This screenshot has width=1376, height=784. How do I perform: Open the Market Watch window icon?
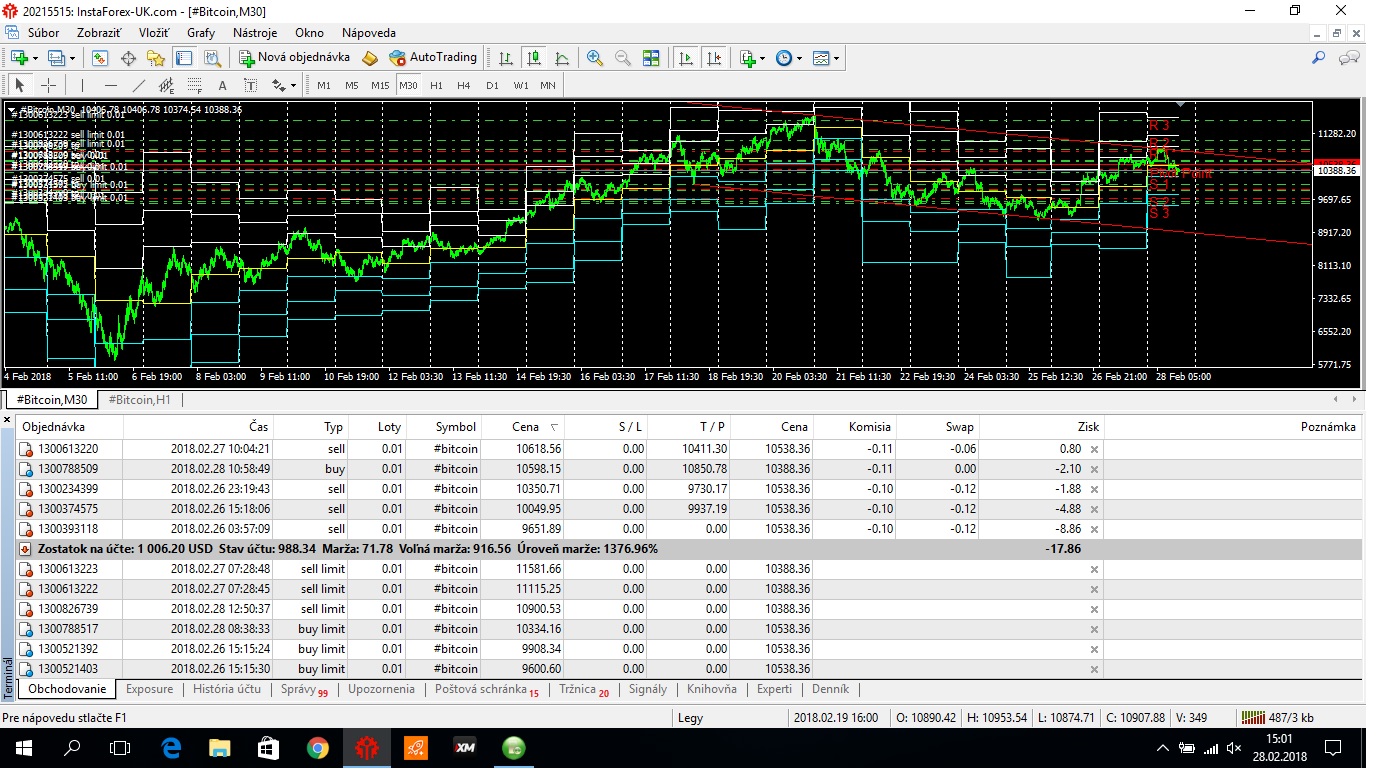(101, 58)
